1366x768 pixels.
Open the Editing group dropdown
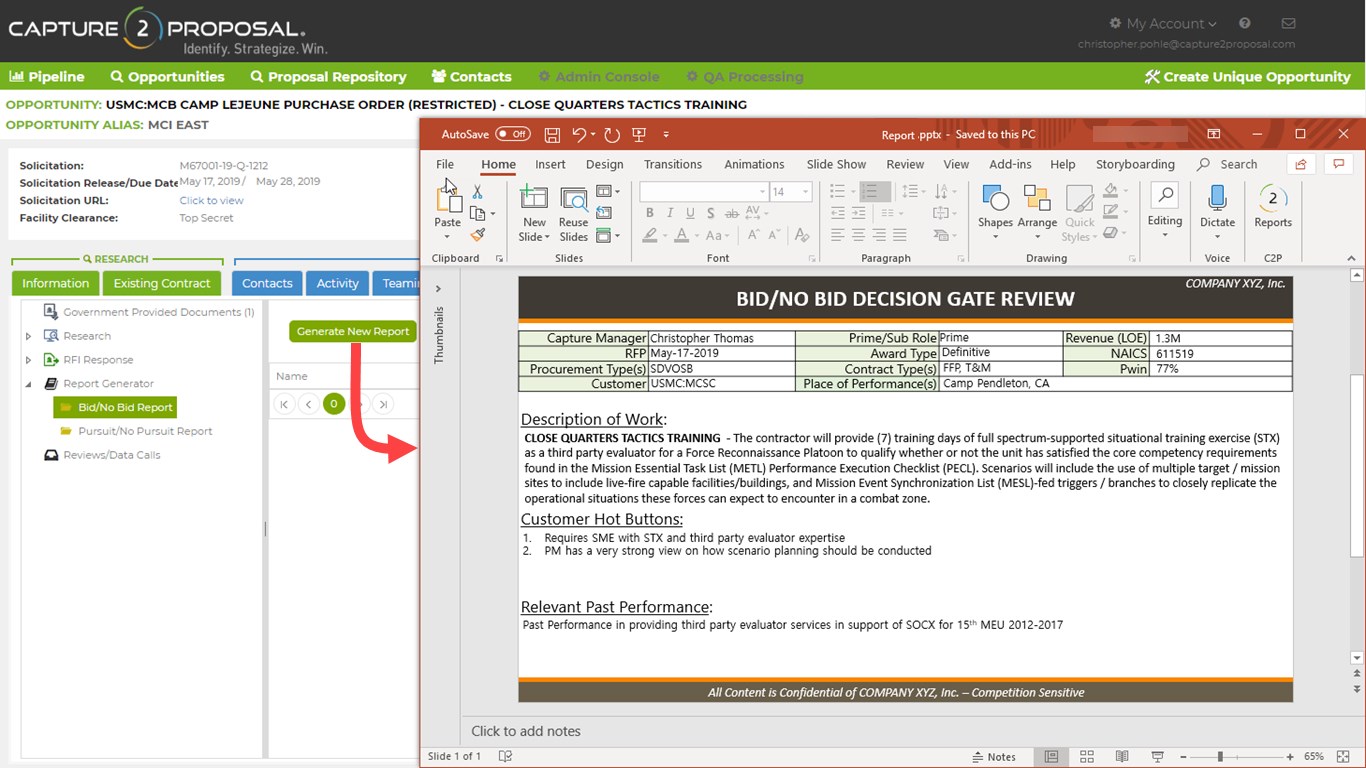1165,211
